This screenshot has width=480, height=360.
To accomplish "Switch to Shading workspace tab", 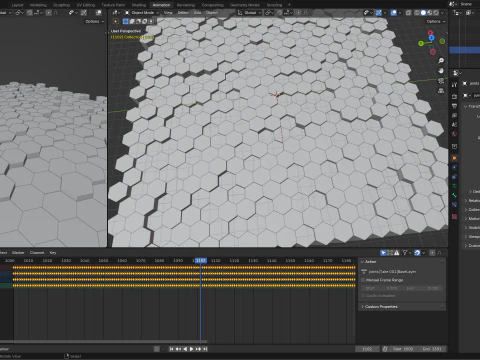I will 139,5.
